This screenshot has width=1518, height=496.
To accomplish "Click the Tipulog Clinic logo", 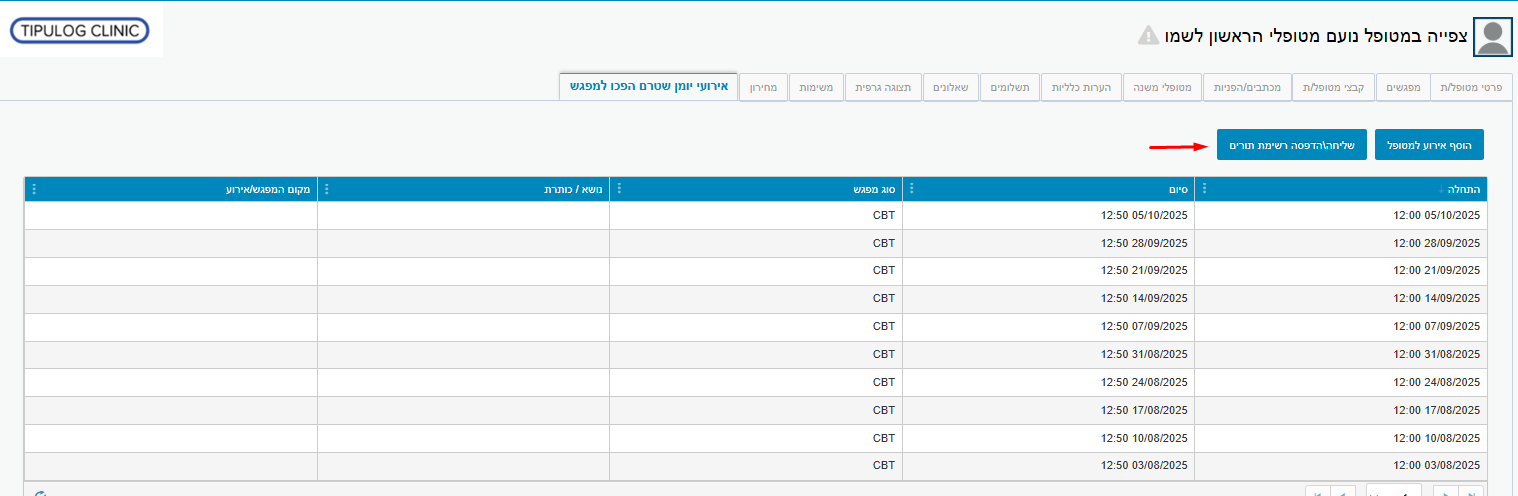I will coord(79,31).
